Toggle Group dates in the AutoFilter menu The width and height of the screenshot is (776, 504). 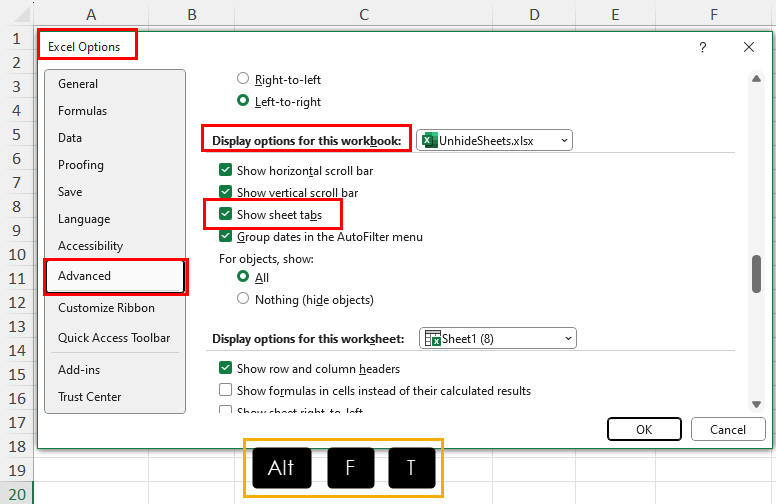pos(225,236)
